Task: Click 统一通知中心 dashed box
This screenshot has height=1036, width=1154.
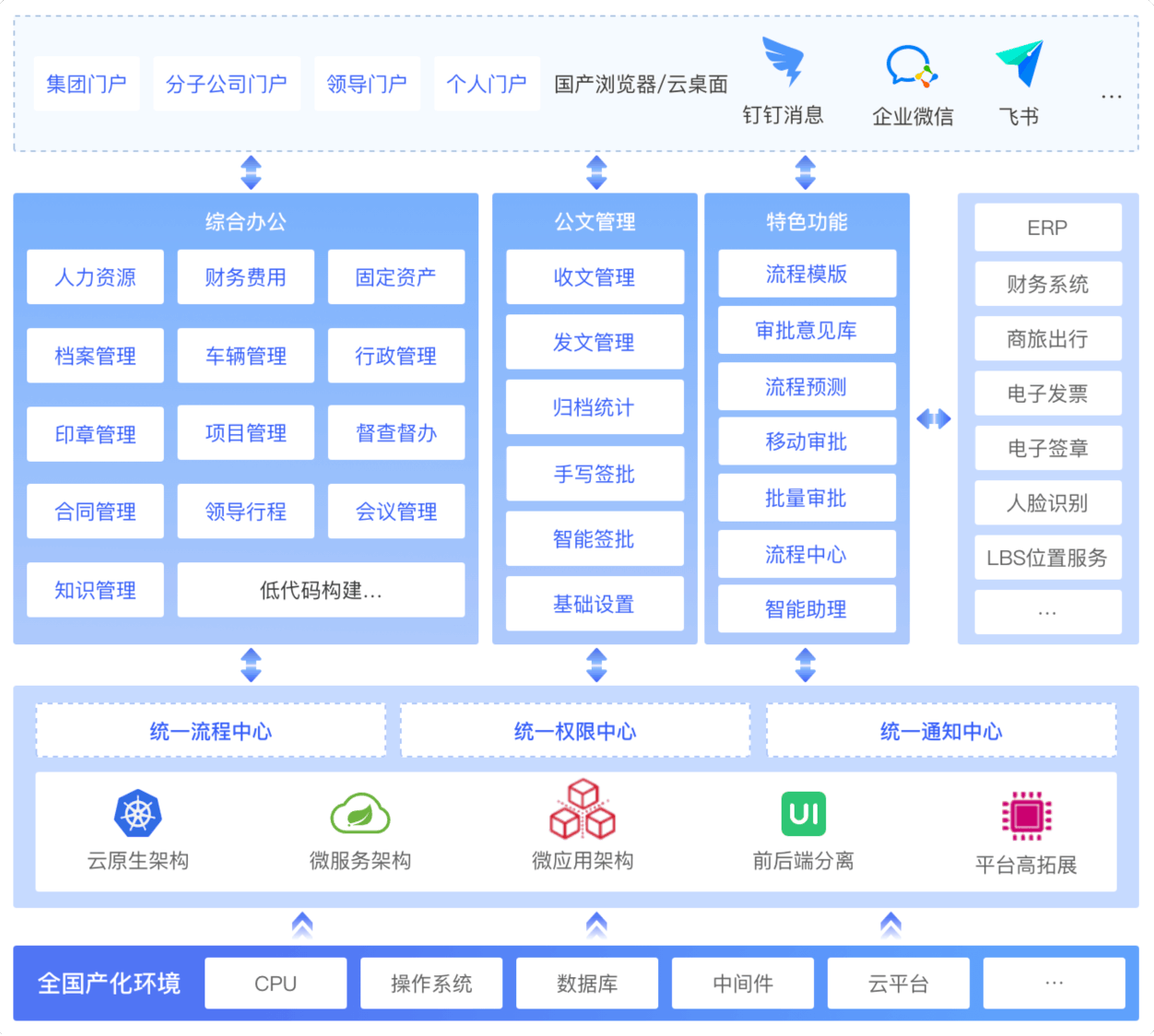Action: point(941,731)
